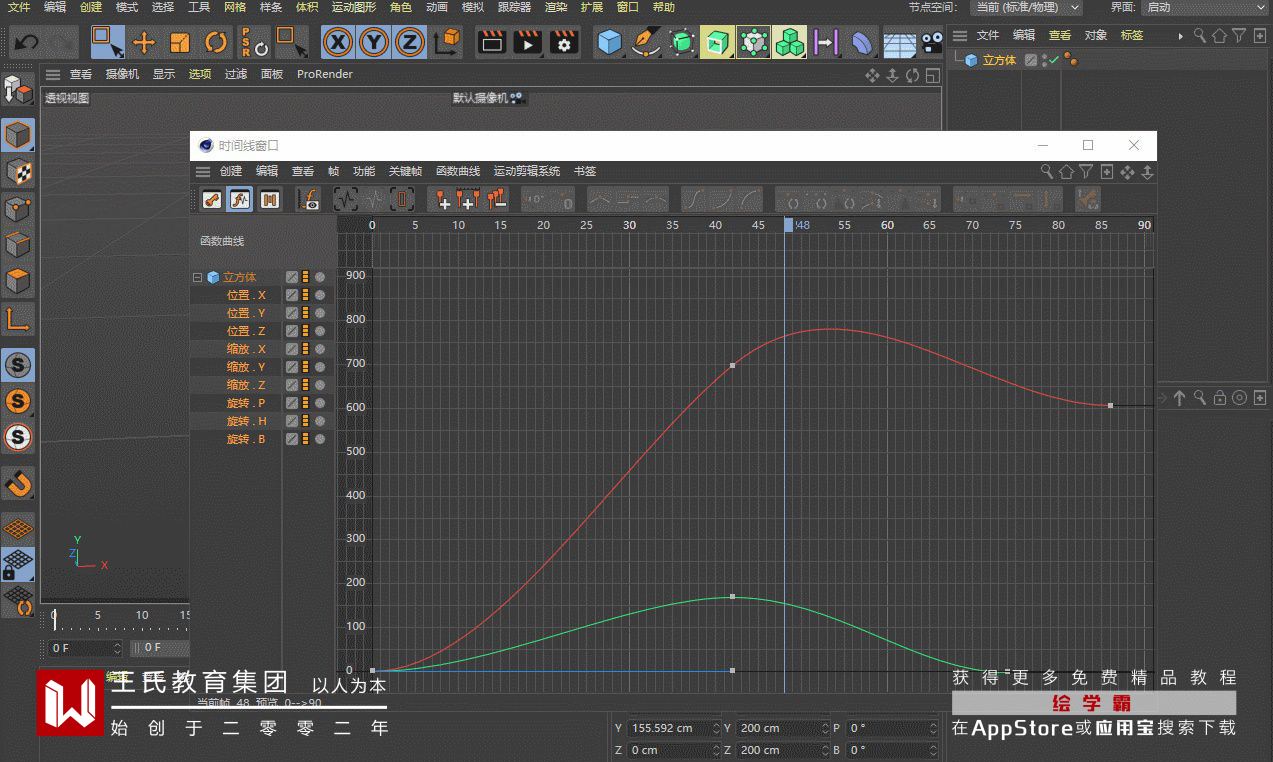Activate the Scale tool
Screen dimensions: 1273x762
(180, 43)
